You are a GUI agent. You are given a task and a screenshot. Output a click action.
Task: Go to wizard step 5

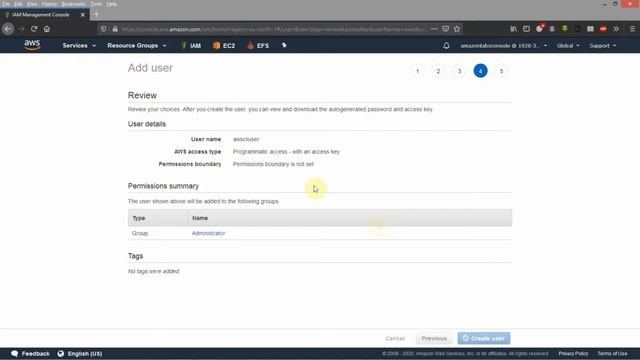pos(502,71)
